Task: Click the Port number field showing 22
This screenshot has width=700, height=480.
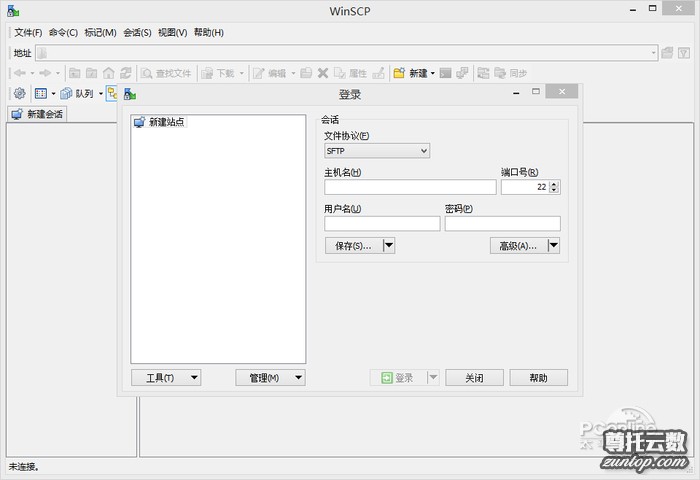Action: click(x=525, y=187)
